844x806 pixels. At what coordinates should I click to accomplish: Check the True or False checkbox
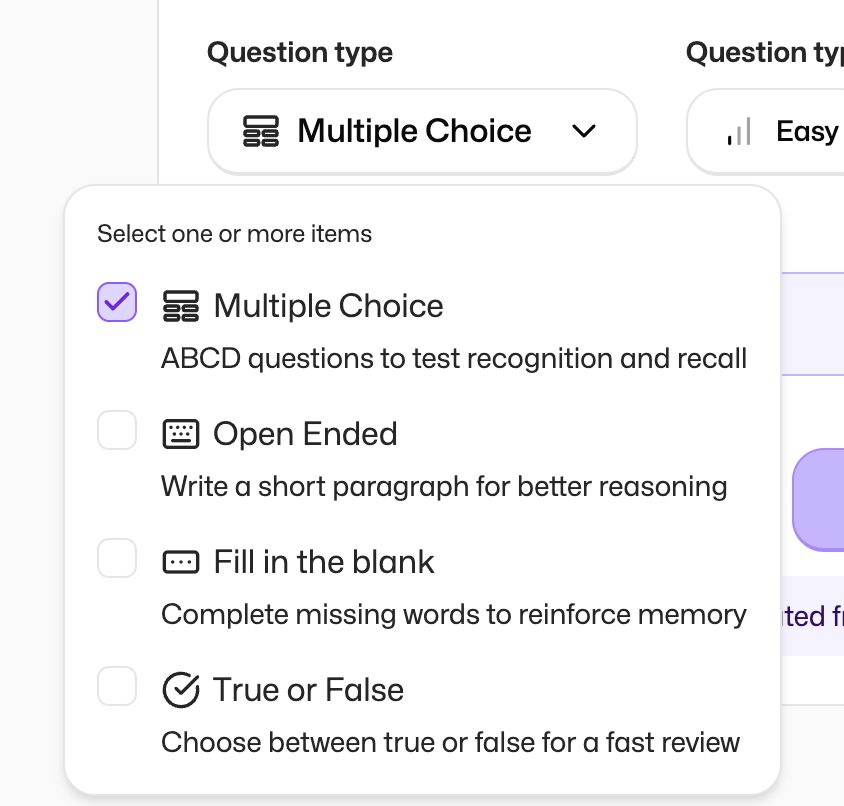[x=117, y=686]
